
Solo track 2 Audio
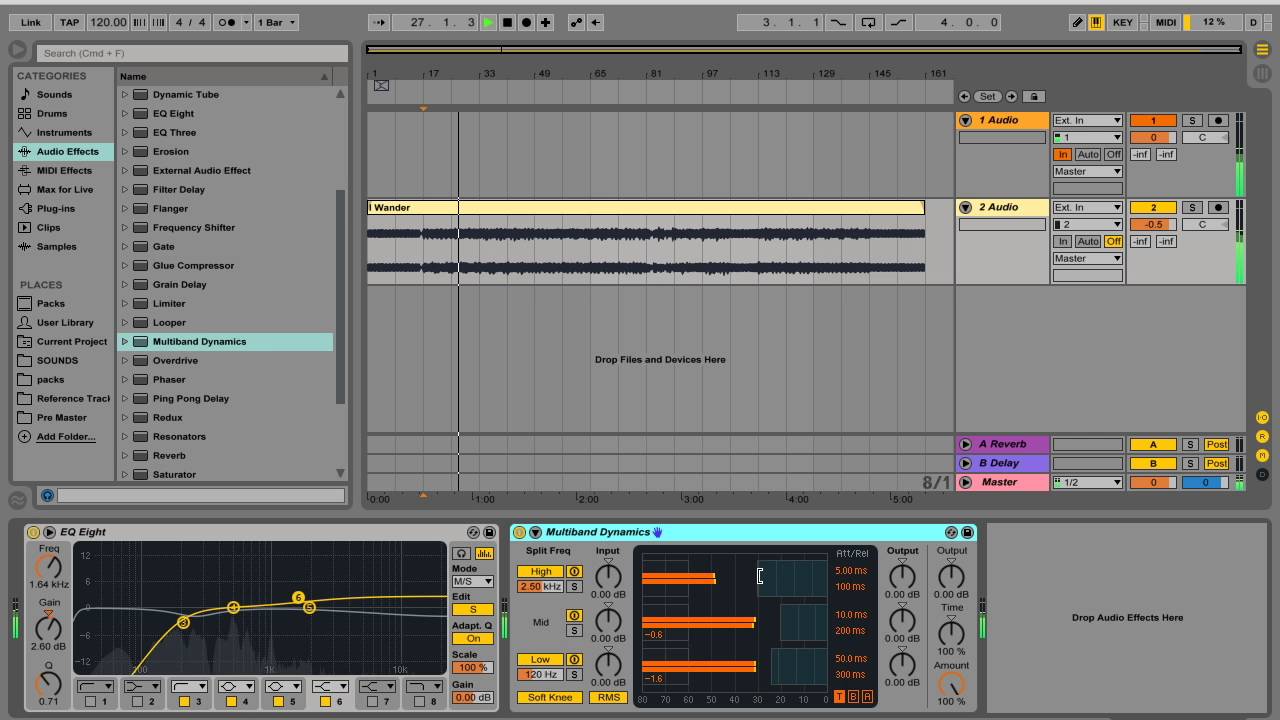point(1192,207)
